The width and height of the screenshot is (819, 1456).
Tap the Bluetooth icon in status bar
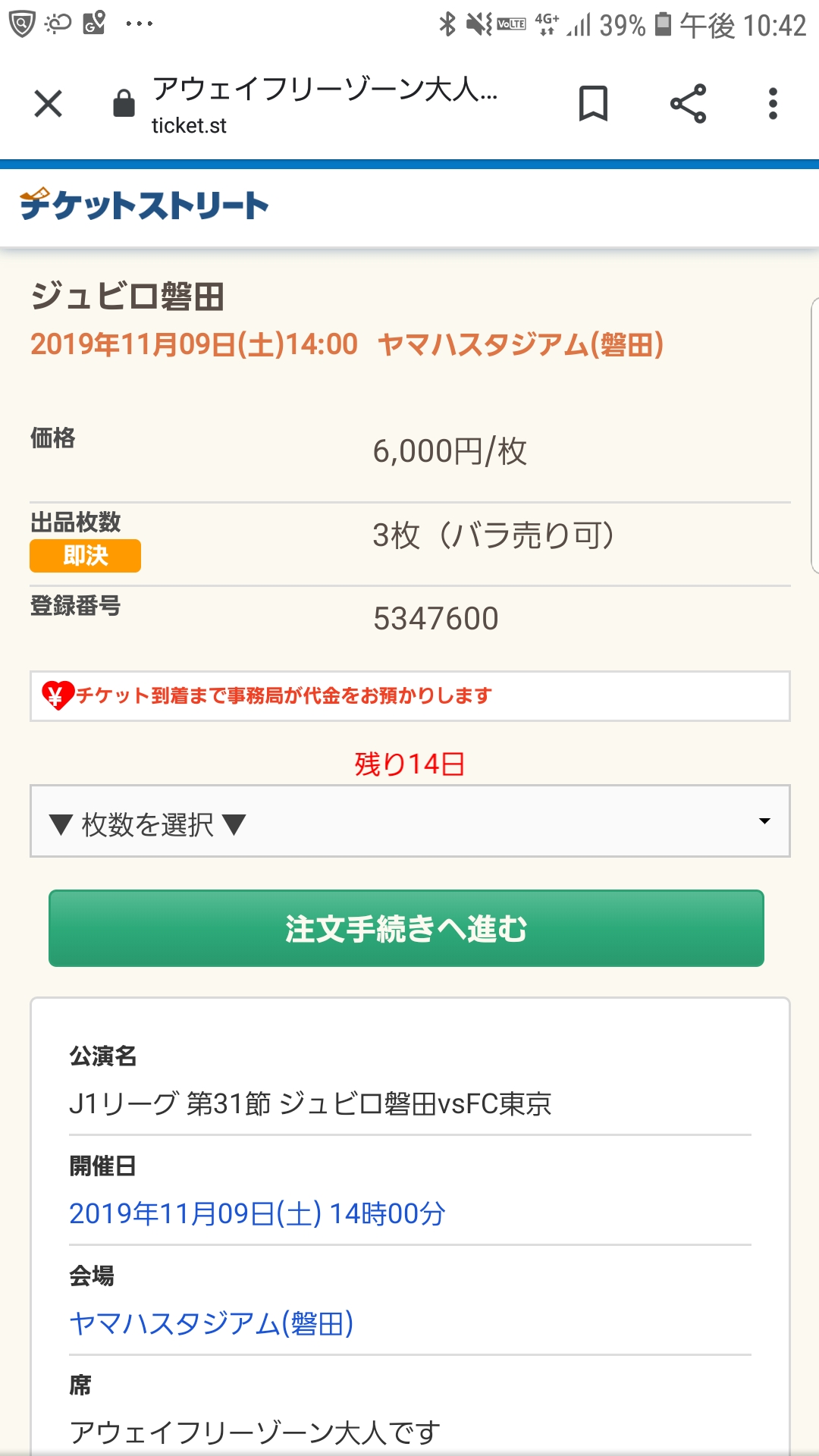click(447, 24)
